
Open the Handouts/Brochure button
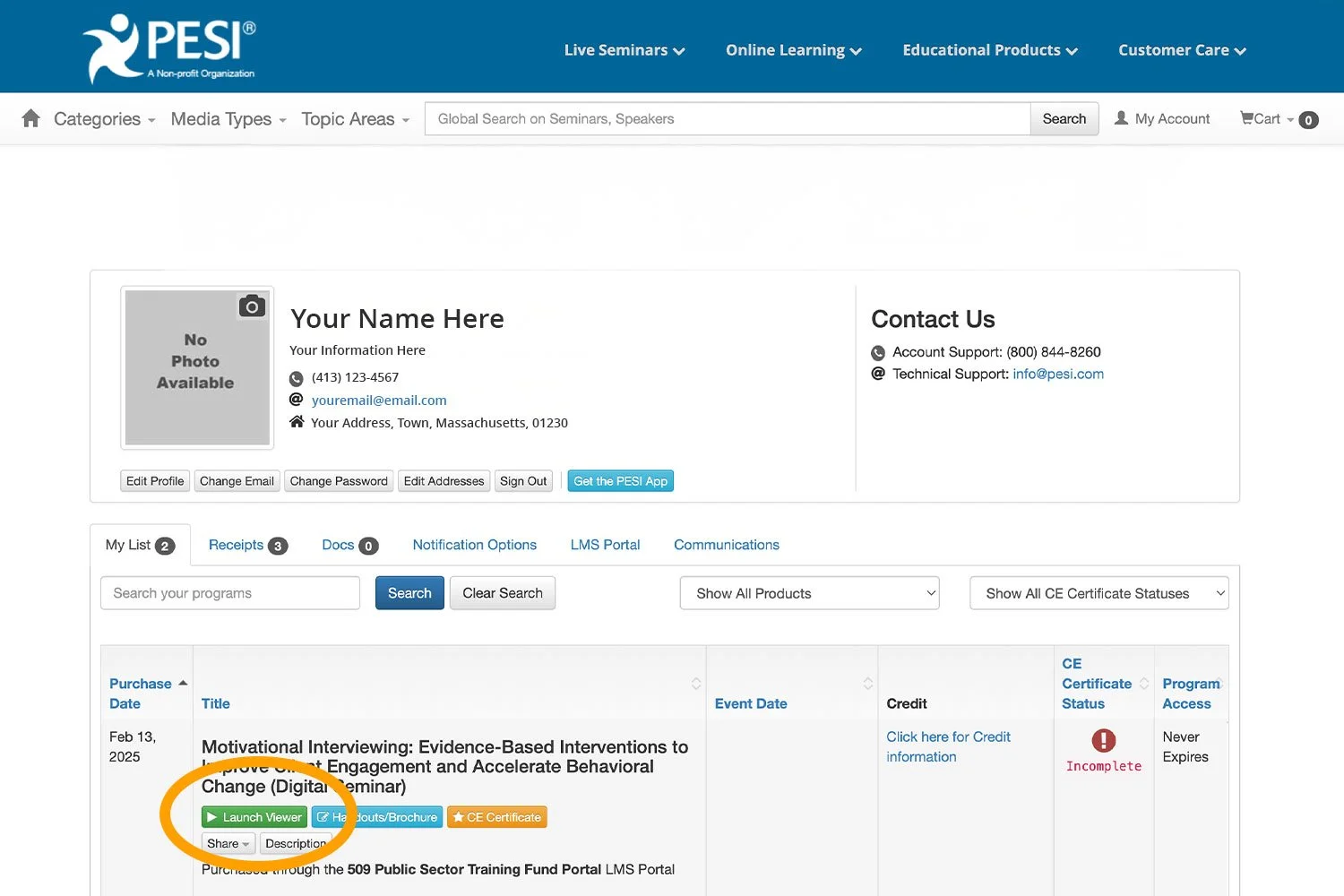(x=377, y=817)
